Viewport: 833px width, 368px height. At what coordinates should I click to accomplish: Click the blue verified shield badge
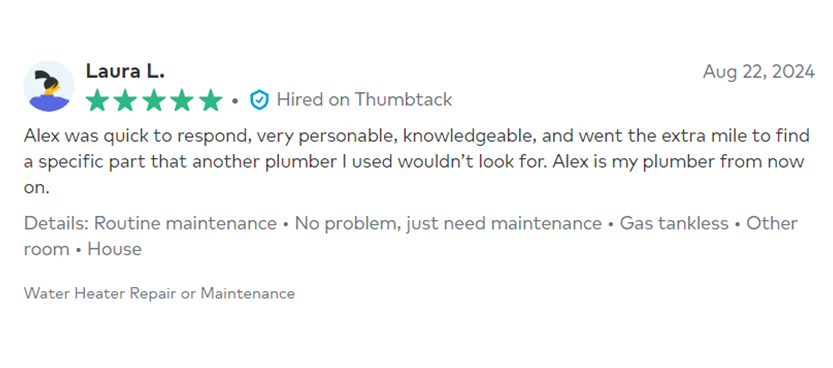[259, 100]
